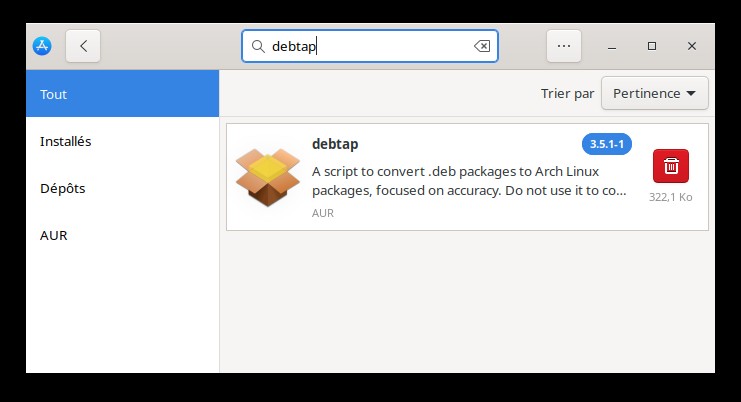Click the debtap package box icon
Viewport: 741px width, 402px height.
267,177
